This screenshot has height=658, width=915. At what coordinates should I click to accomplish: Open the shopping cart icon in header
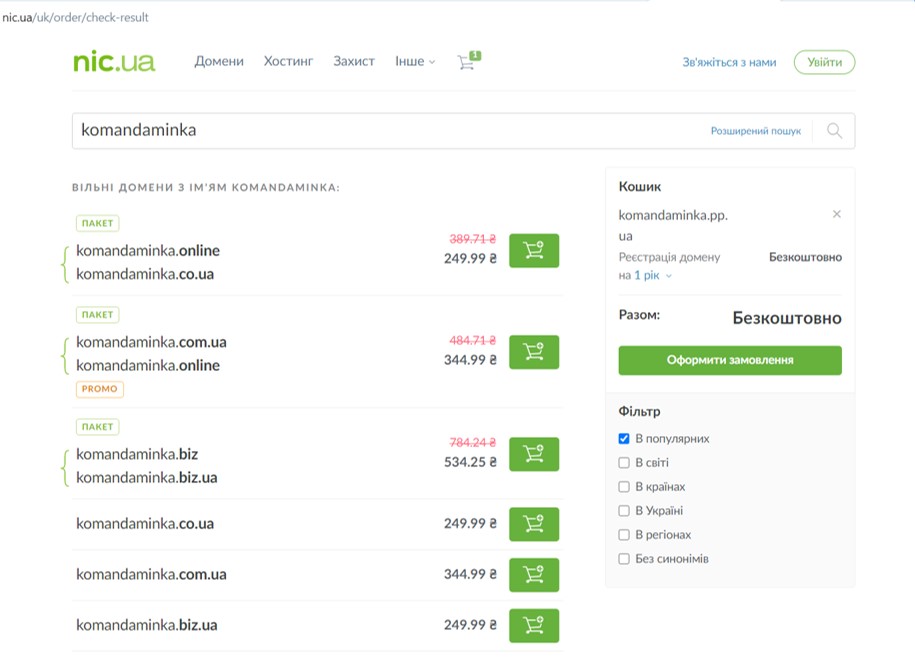pyautogui.click(x=467, y=62)
